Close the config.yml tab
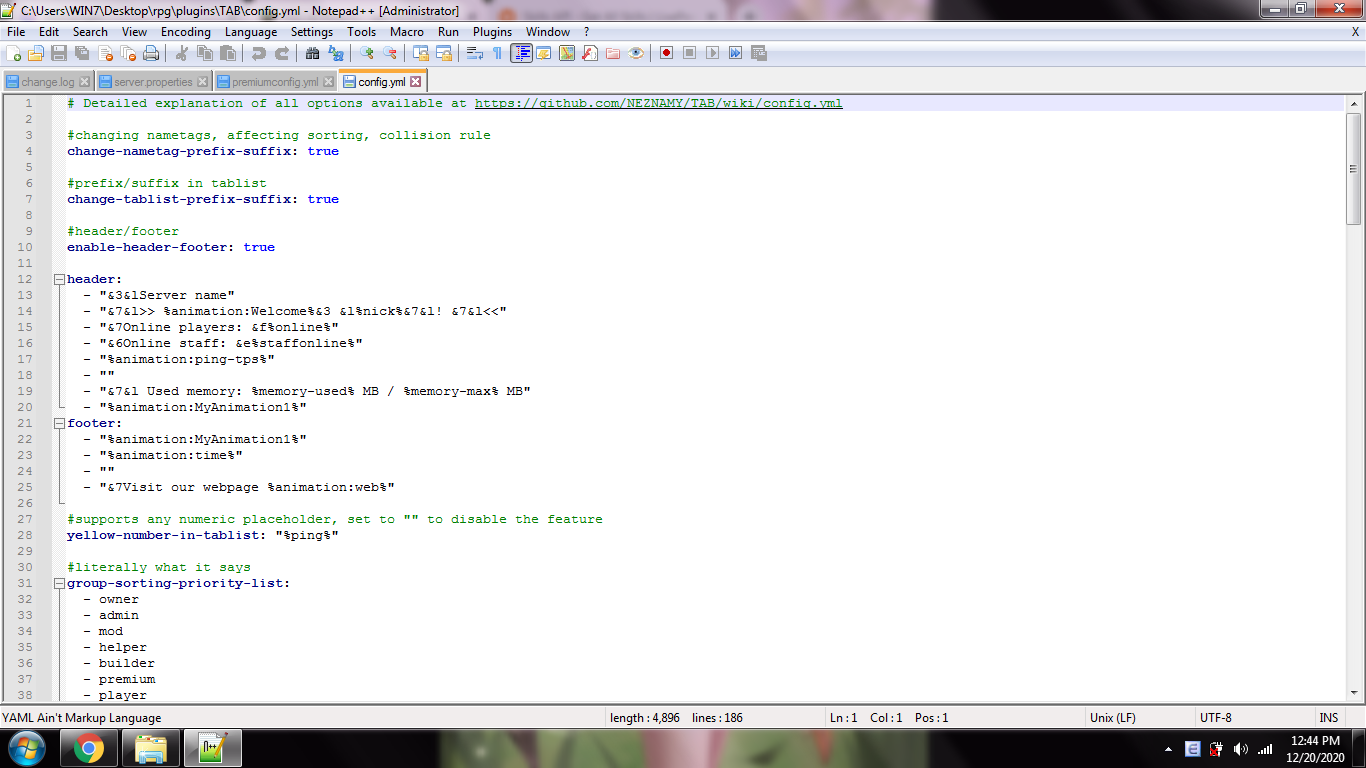 click(x=416, y=82)
